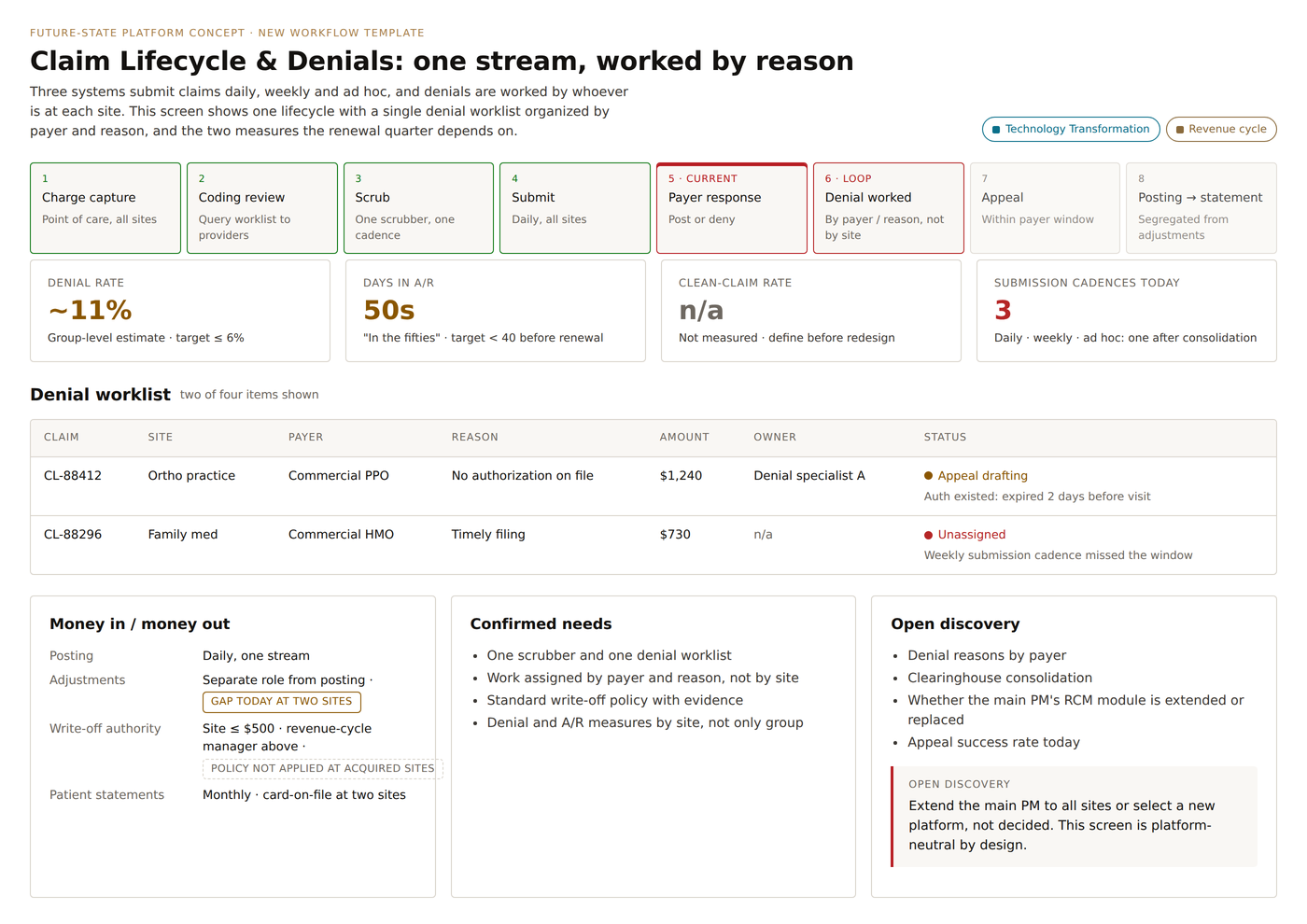Click the Days in A/R 50s card
1307x924 pixels.
coord(496,311)
